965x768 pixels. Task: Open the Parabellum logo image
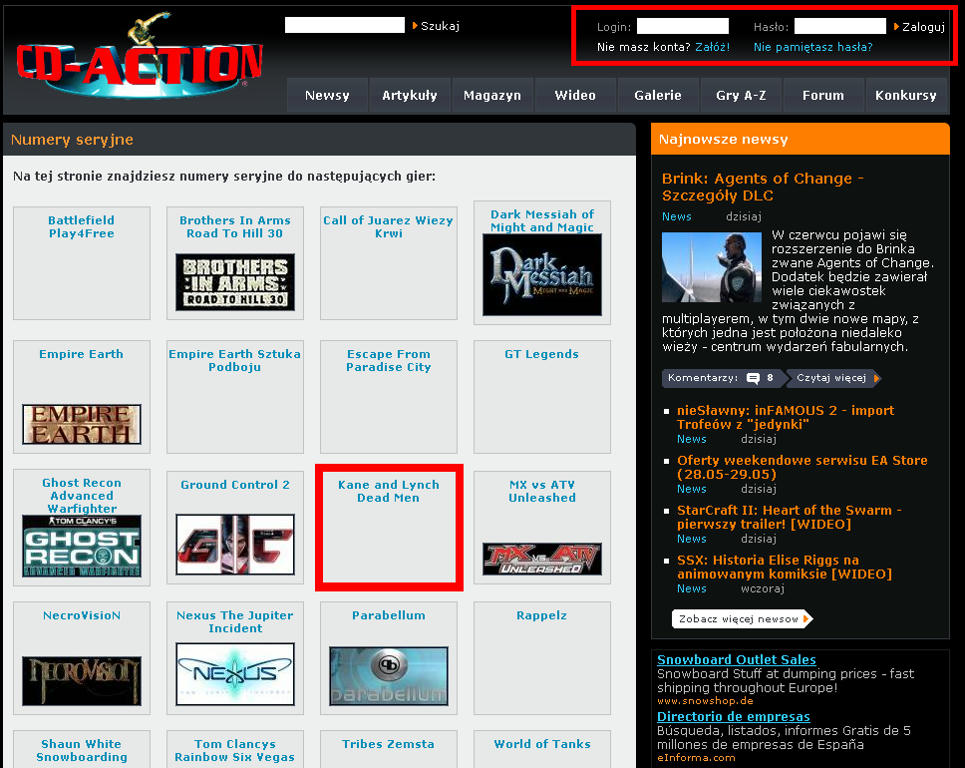click(388, 676)
